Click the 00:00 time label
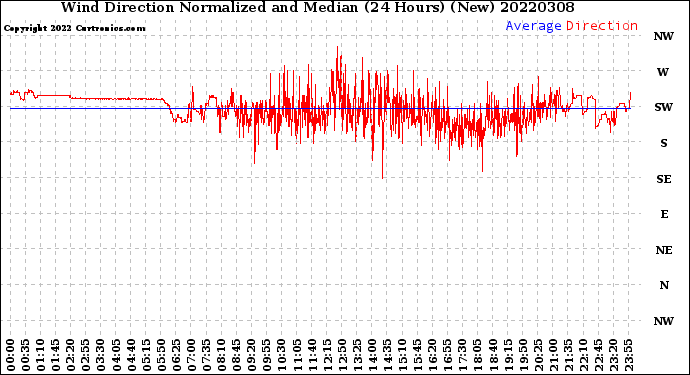 click(x=11, y=355)
